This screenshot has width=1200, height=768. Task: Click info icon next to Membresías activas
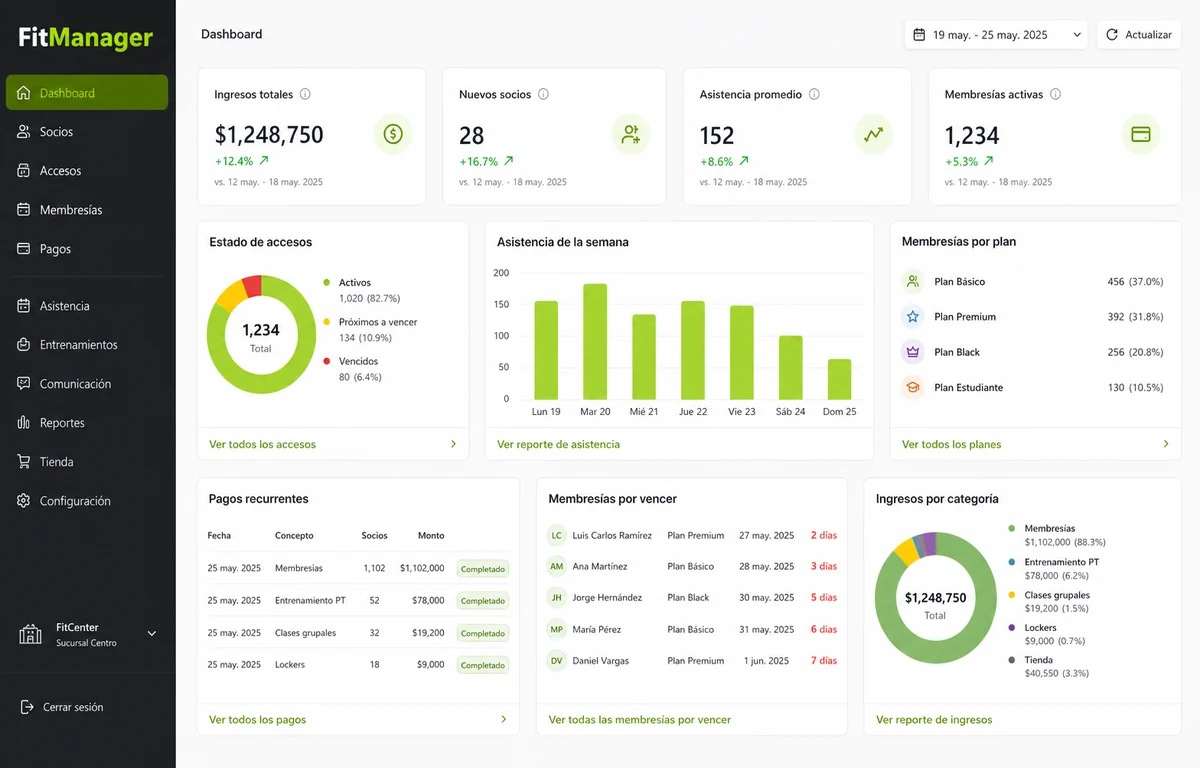point(1055,94)
